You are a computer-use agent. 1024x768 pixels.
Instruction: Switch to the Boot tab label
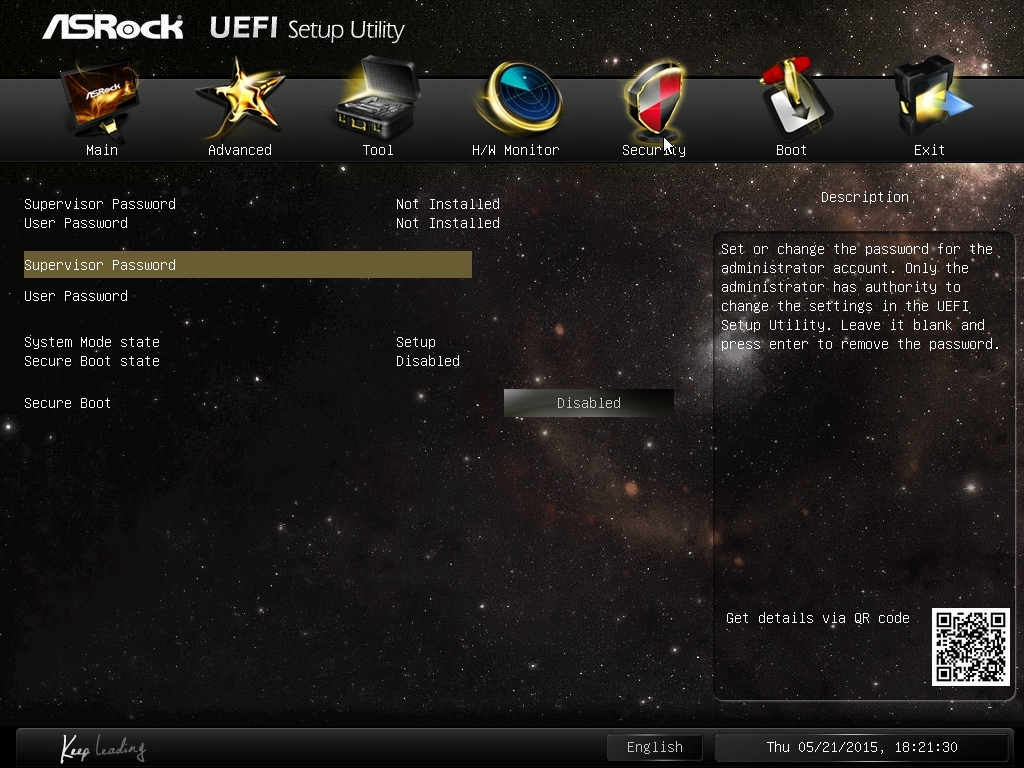792,150
